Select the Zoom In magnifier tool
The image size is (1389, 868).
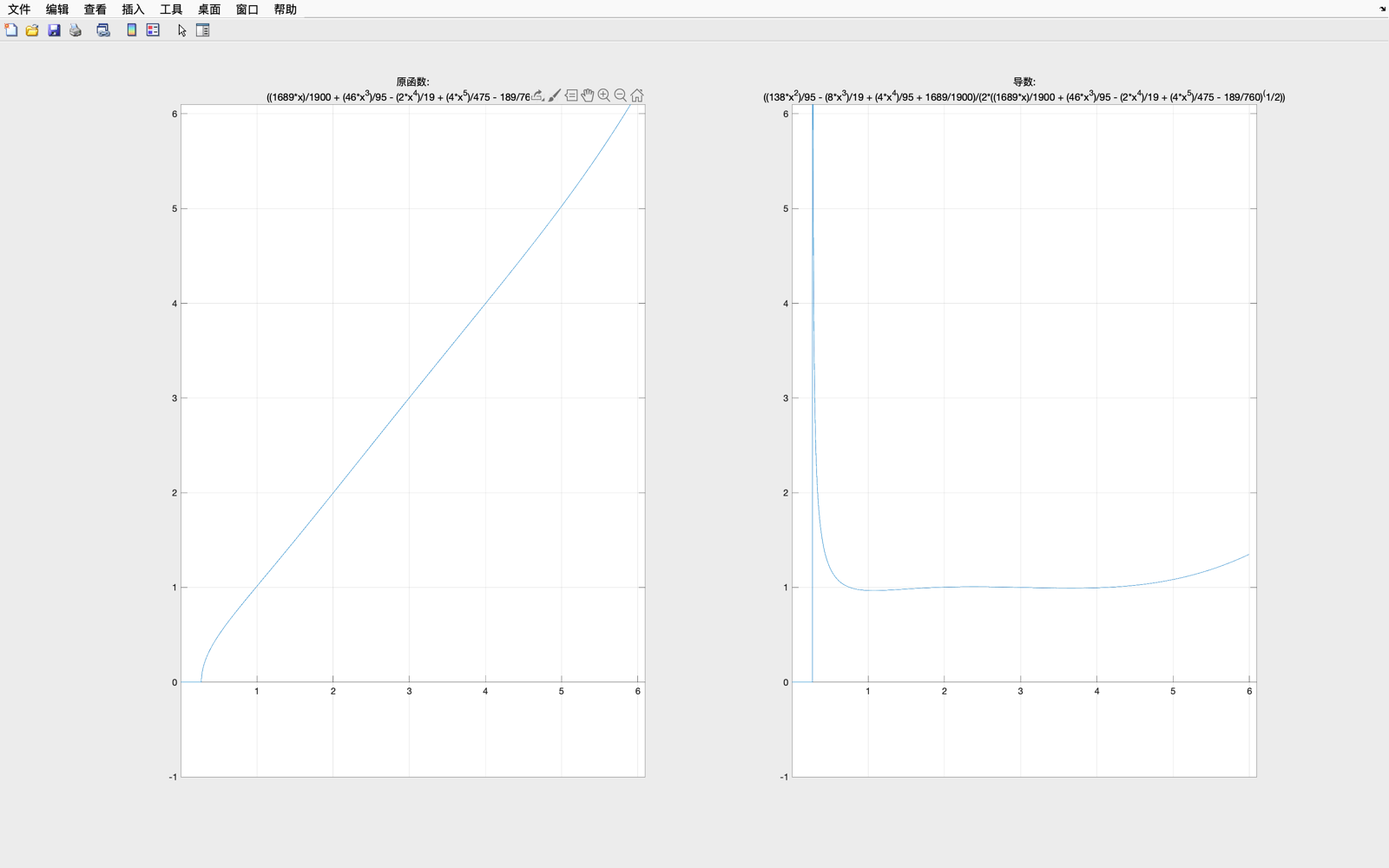coord(604,95)
